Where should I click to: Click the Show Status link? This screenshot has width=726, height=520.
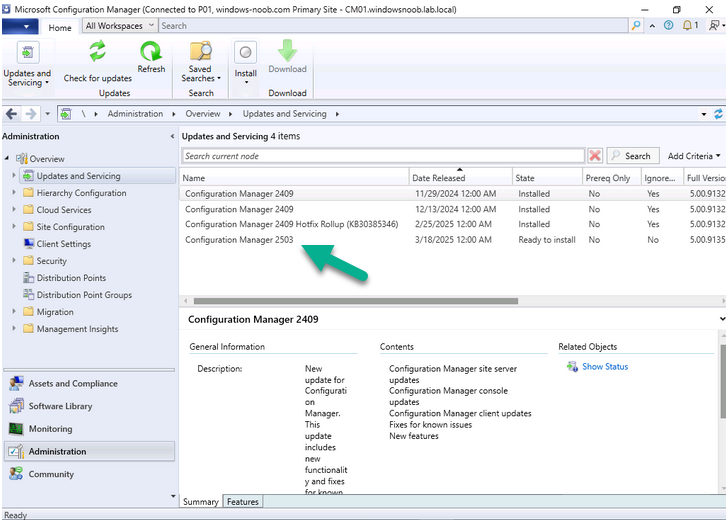click(x=605, y=367)
